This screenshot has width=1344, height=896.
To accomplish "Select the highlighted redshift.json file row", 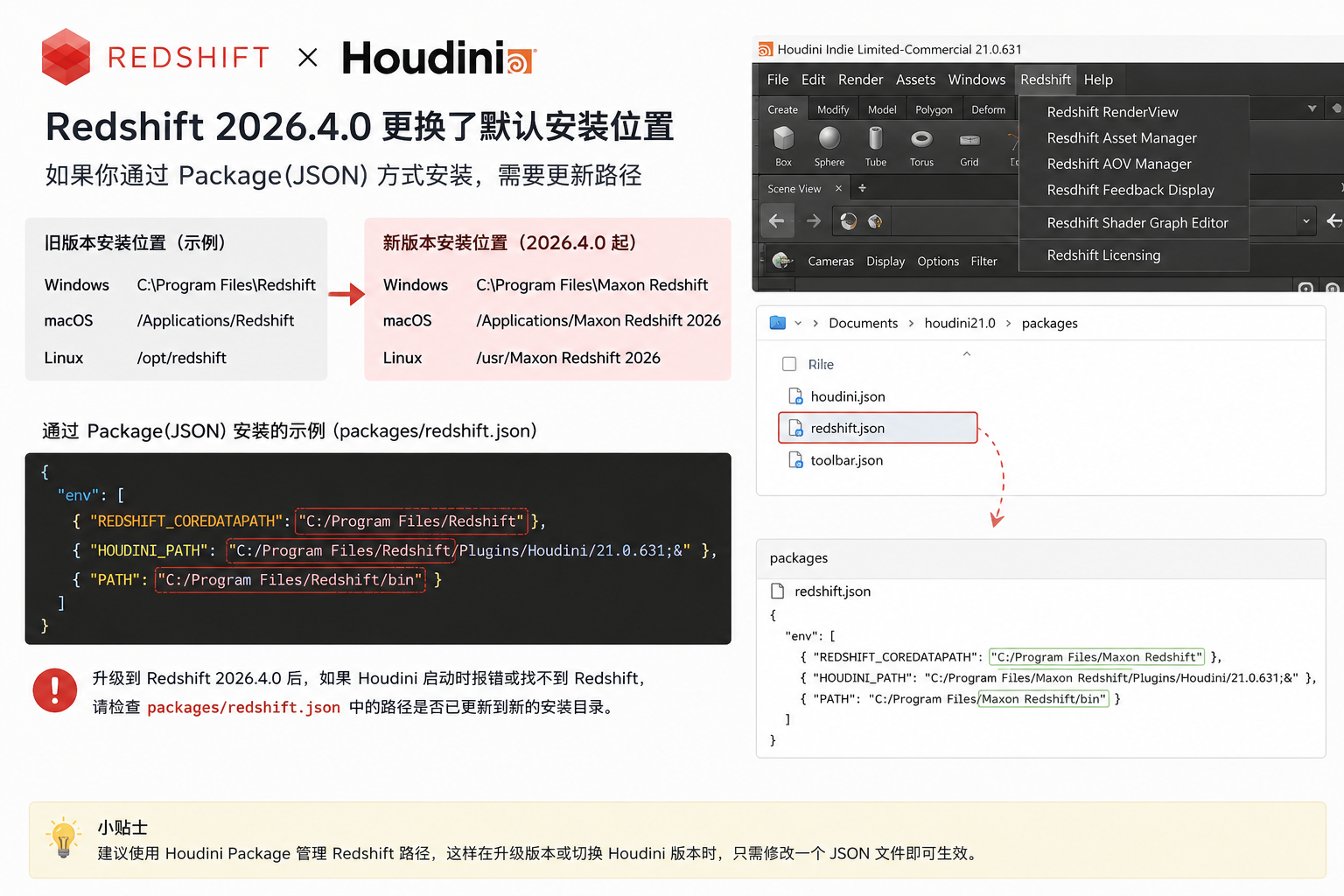I will (878, 428).
